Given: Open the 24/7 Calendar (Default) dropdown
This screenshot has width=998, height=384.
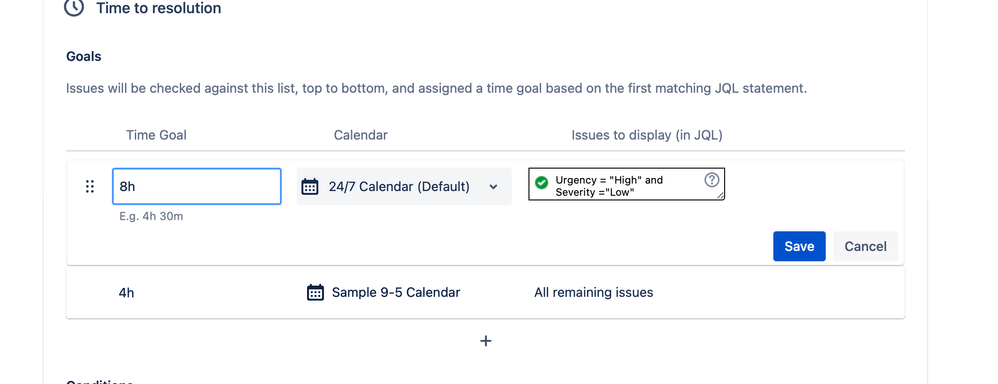Looking at the screenshot, I should [x=404, y=187].
